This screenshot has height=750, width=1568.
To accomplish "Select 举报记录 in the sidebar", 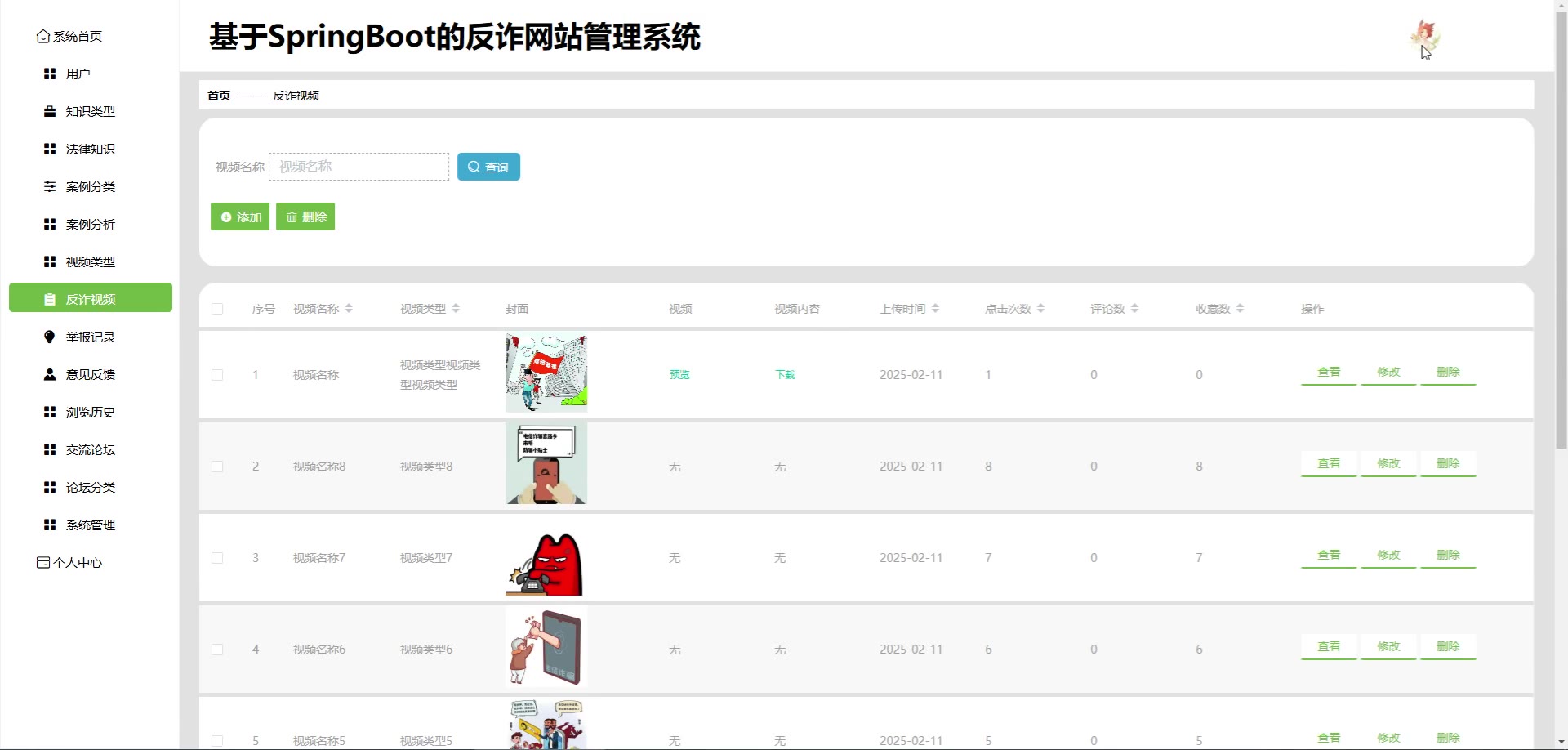I will pyautogui.click(x=90, y=337).
